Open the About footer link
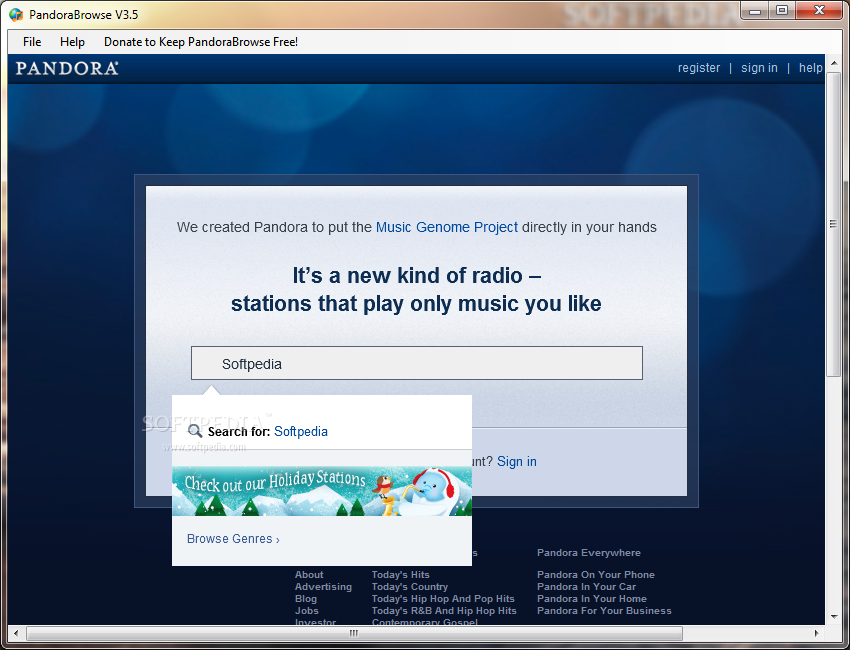850x650 pixels. [309, 575]
